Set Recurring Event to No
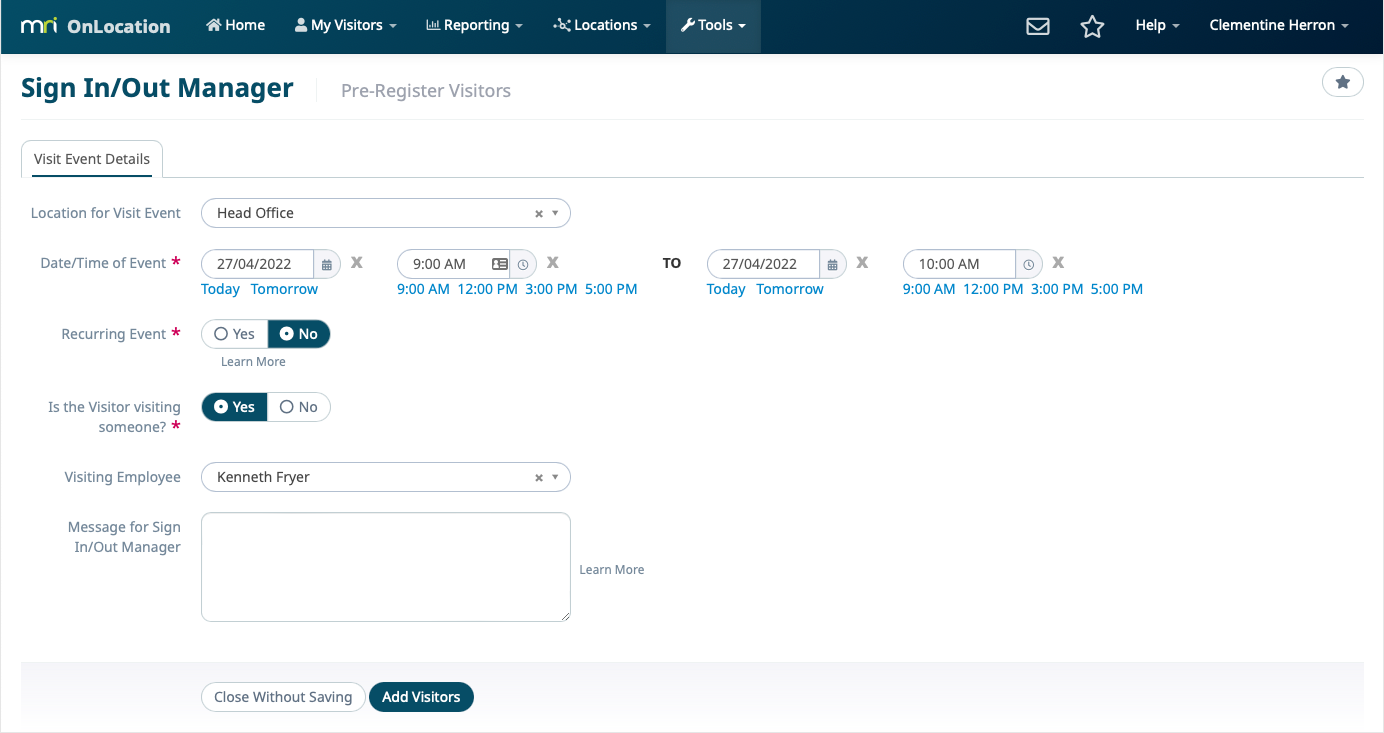This screenshot has height=733, width=1384. click(x=299, y=334)
